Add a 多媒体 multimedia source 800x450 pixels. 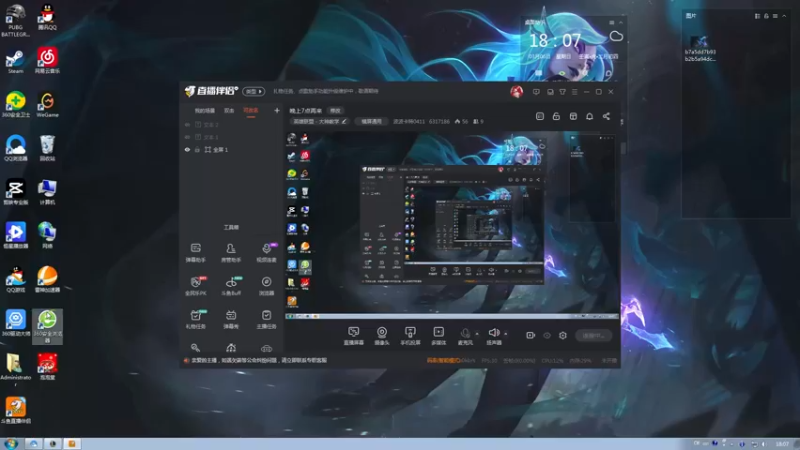coord(439,336)
